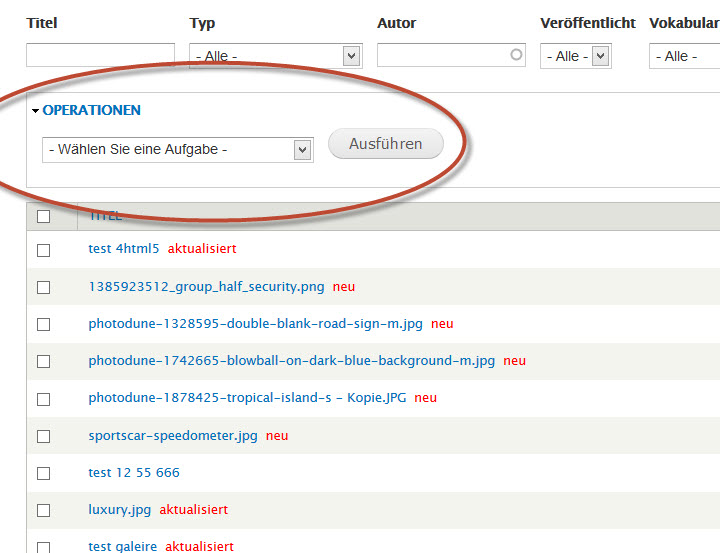The image size is (720, 553).
Task: Open the test galeire content link
Action: tap(122, 546)
